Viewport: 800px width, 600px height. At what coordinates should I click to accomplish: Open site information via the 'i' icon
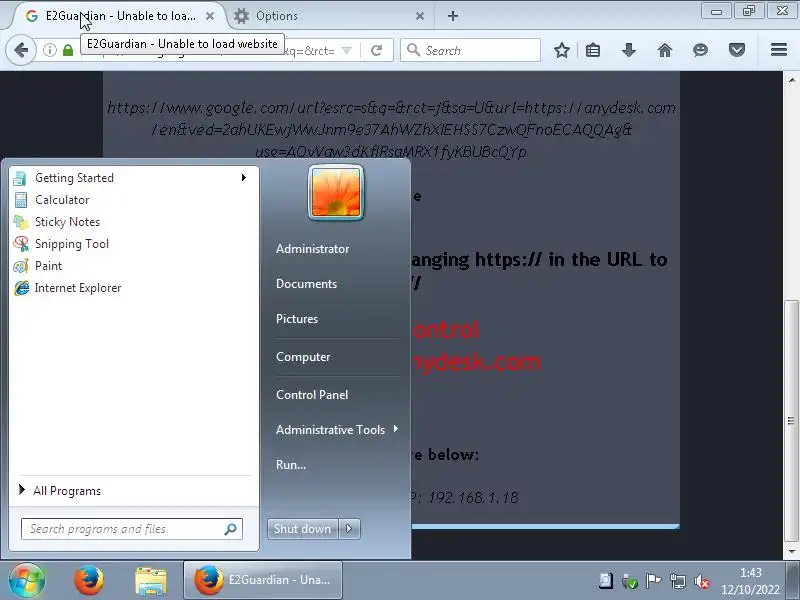coord(49,50)
